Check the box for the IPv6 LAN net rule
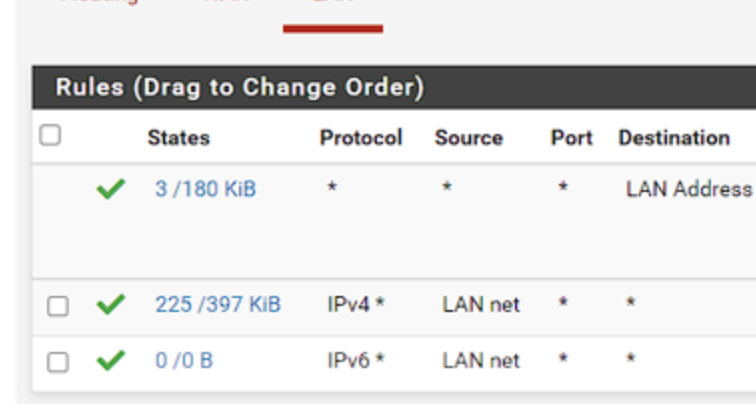 click(x=58, y=362)
